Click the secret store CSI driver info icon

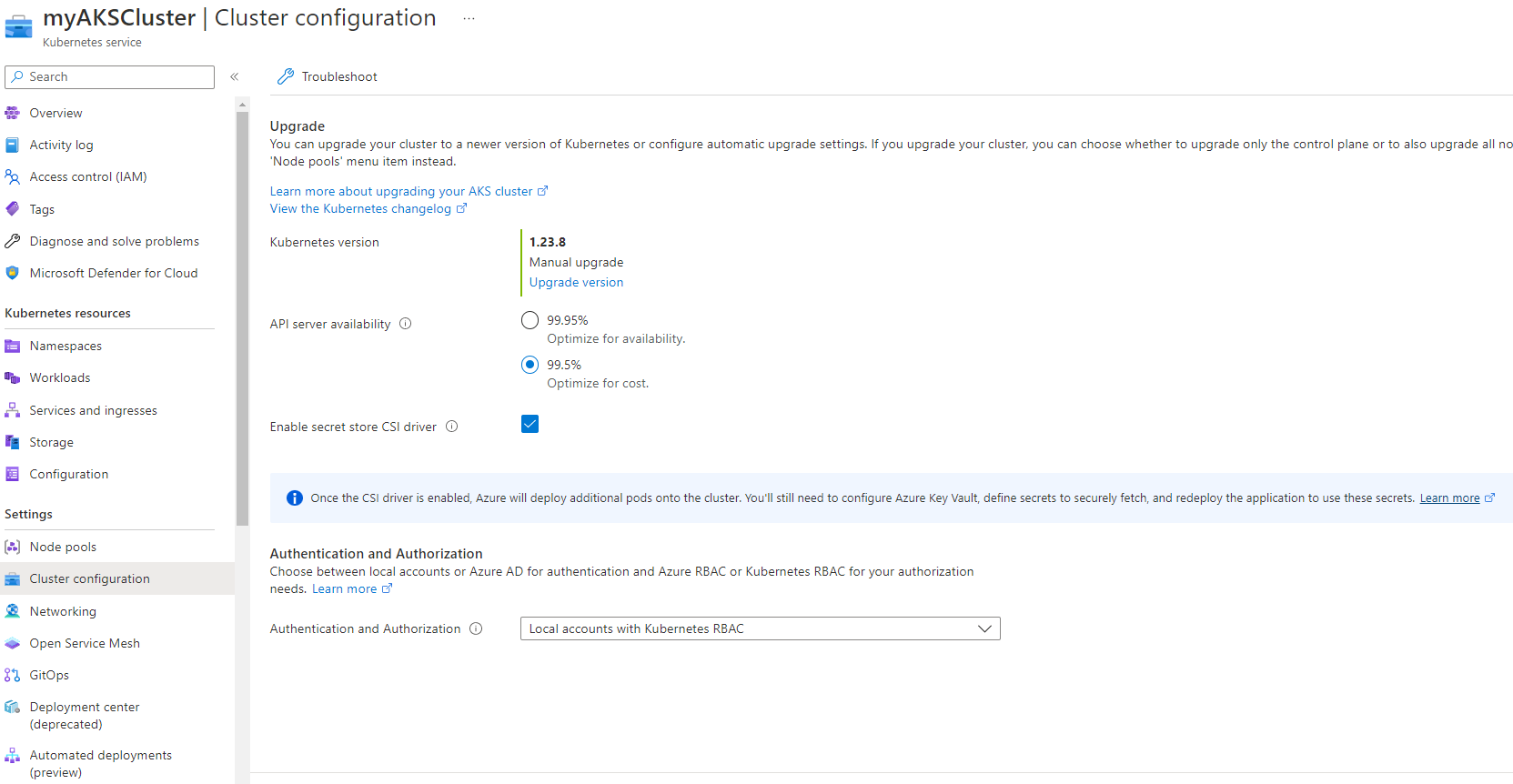452,427
